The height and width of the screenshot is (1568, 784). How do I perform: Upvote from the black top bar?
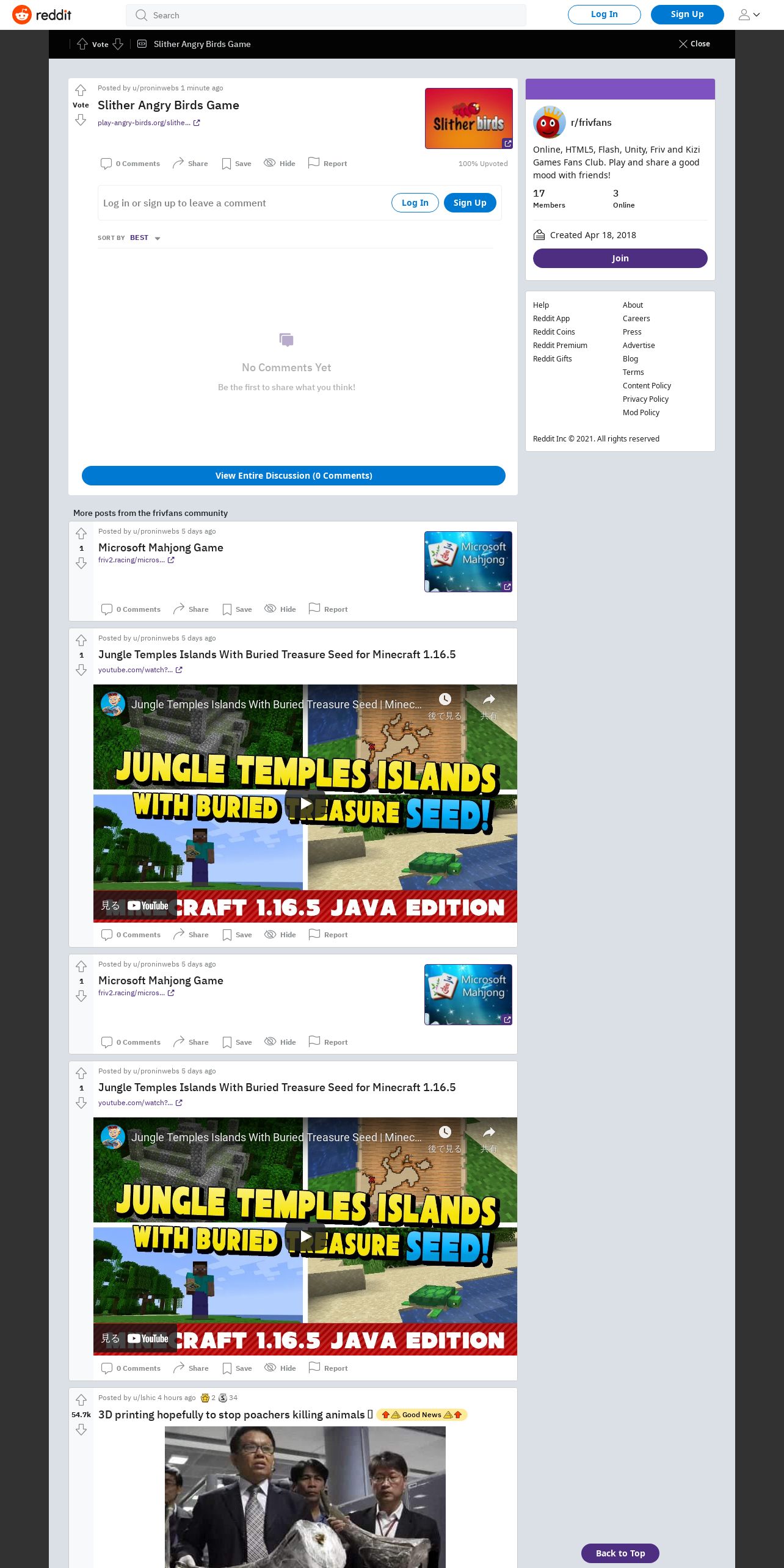[82, 44]
